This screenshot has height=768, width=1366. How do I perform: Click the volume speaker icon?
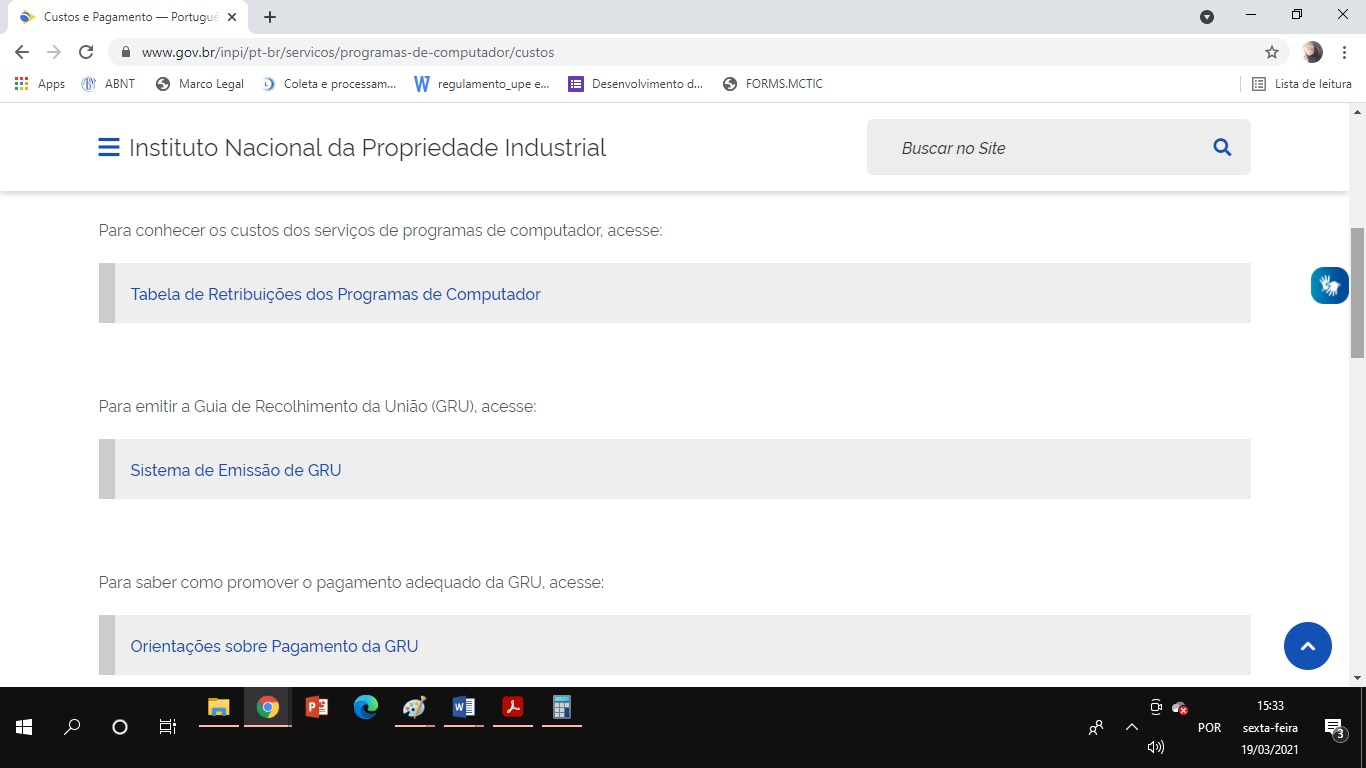tap(1156, 747)
